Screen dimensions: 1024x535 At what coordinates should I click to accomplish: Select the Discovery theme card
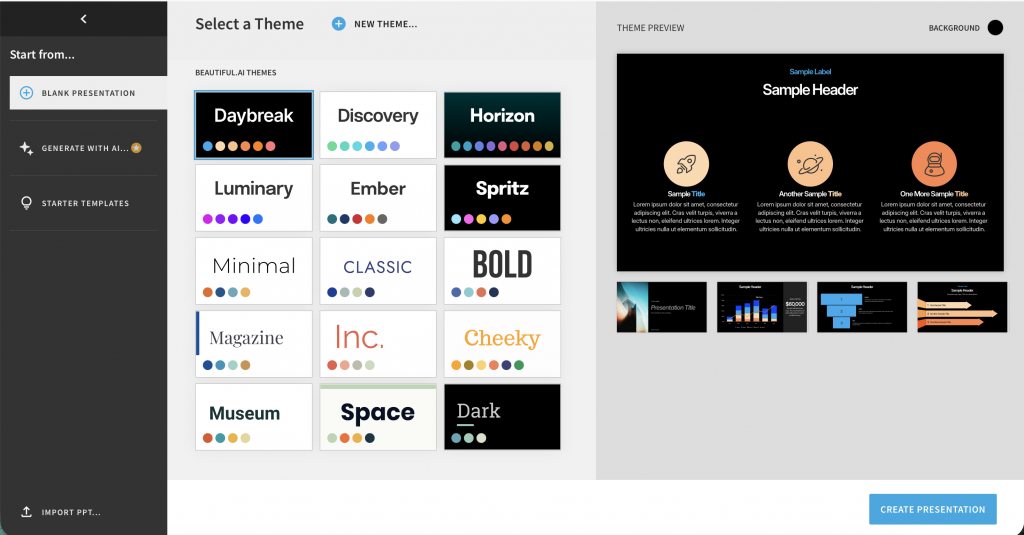tap(378, 125)
